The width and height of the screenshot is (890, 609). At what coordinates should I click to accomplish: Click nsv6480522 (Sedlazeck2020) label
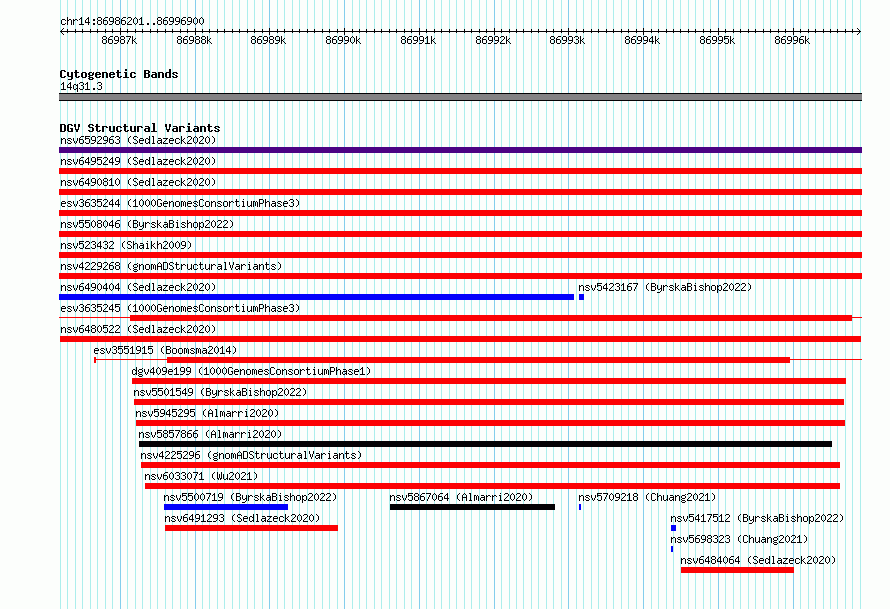138,329
